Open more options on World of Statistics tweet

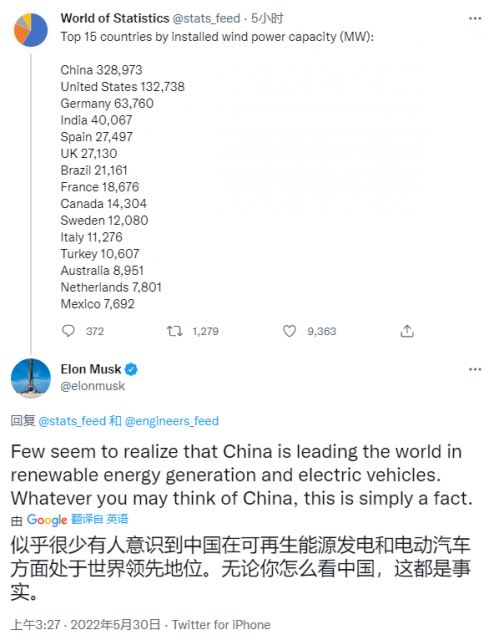tap(475, 18)
